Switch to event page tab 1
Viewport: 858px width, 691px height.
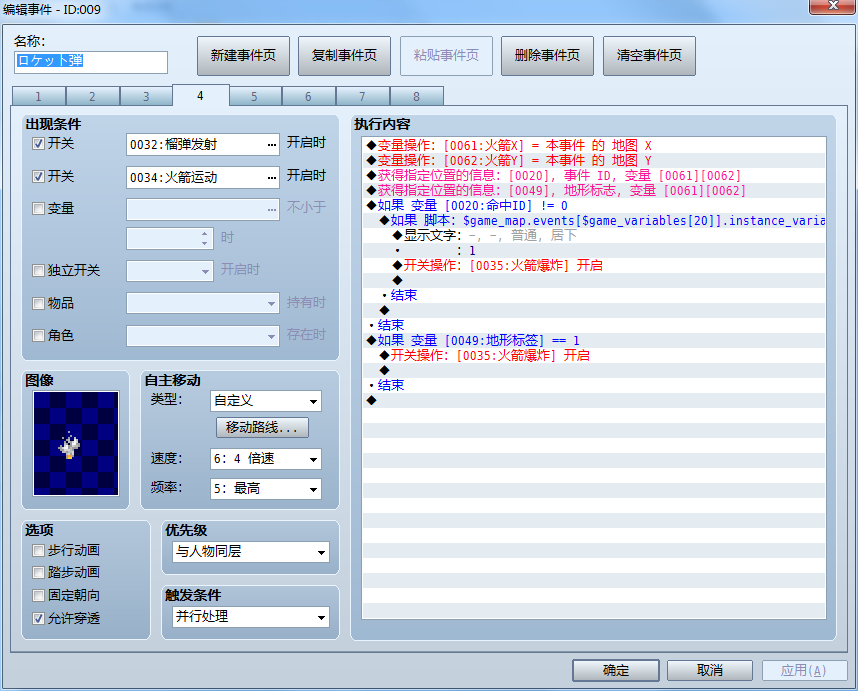click(38, 96)
